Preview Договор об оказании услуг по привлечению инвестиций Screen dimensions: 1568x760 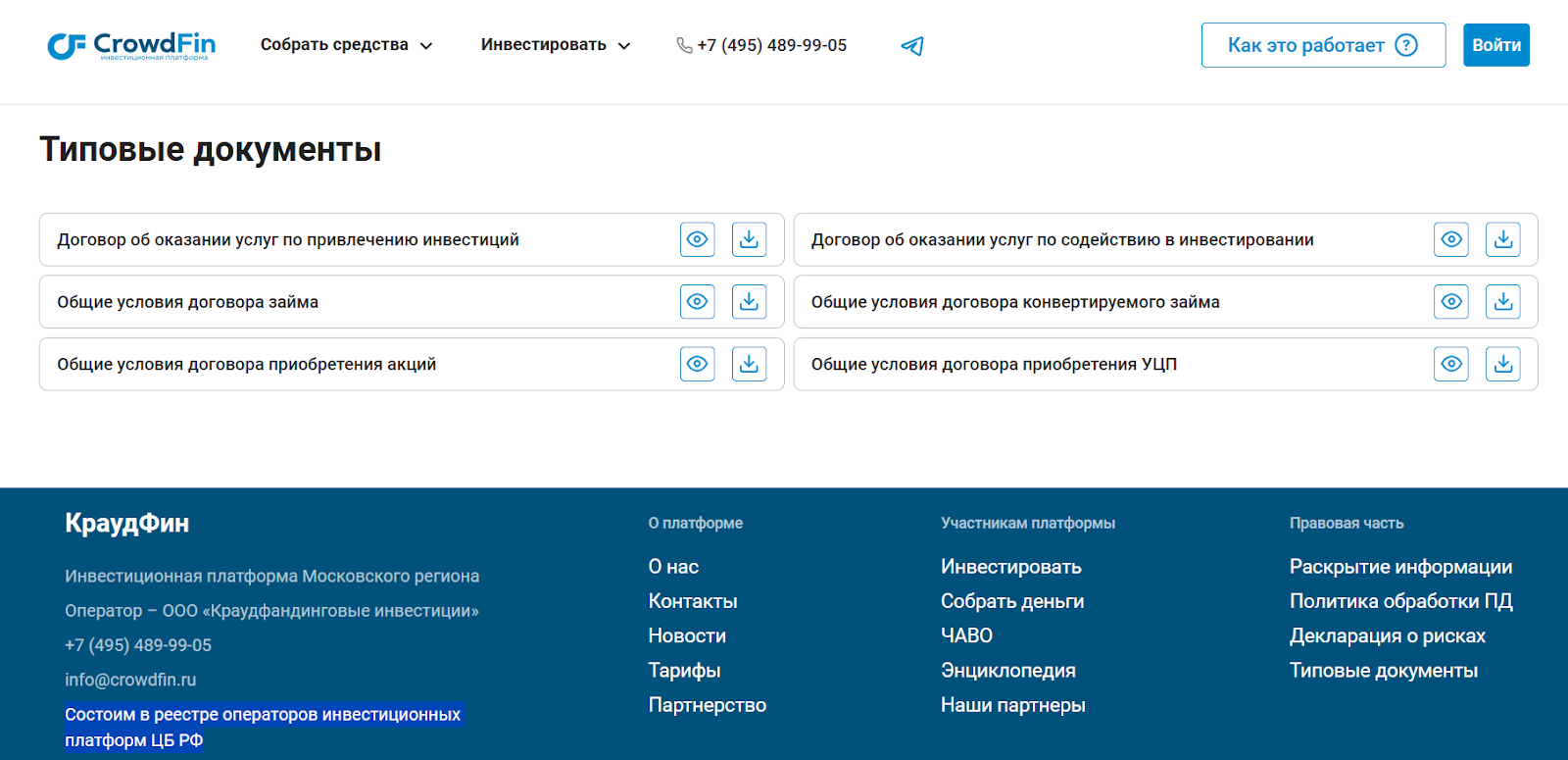pos(698,239)
